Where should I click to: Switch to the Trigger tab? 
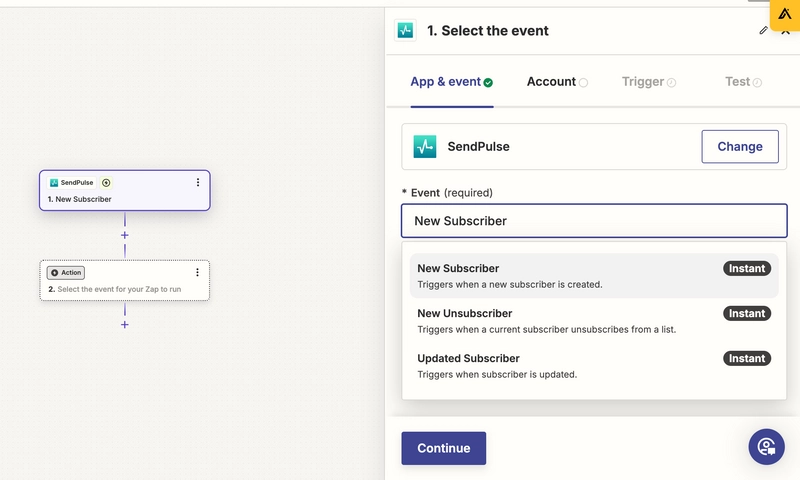[x=648, y=82]
